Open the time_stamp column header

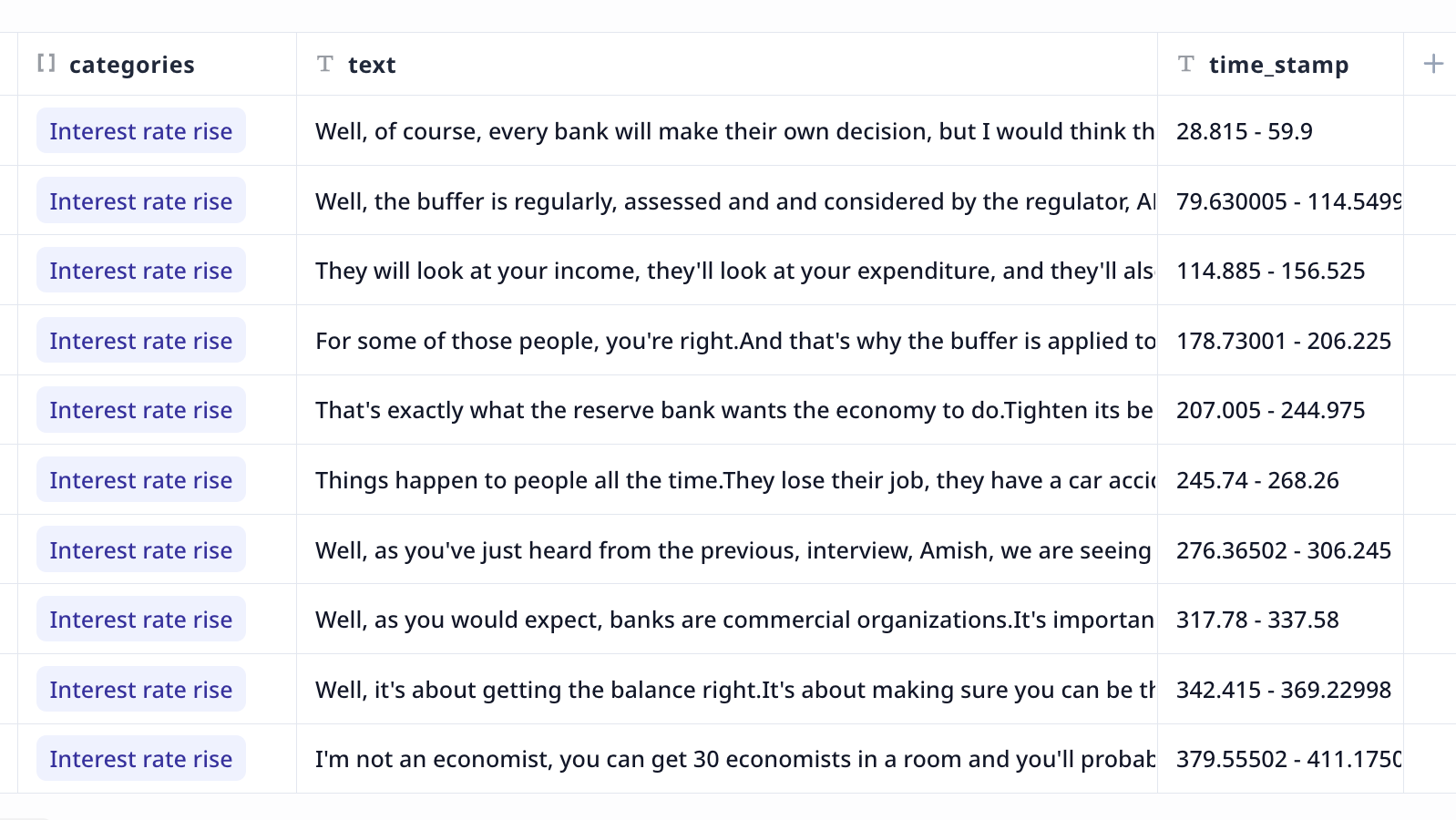pyautogui.click(x=1280, y=64)
